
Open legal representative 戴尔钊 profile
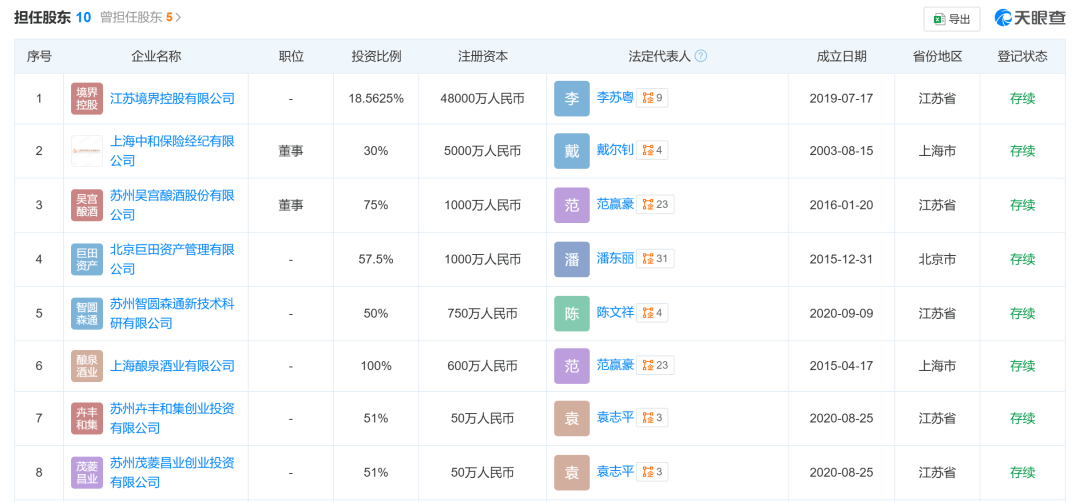coord(614,151)
